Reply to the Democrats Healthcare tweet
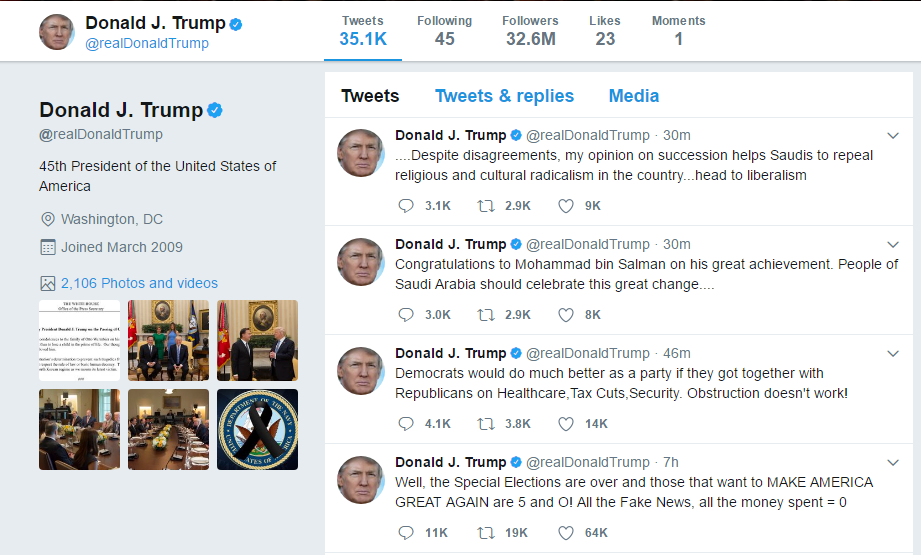The width and height of the screenshot is (921, 555). (406, 423)
